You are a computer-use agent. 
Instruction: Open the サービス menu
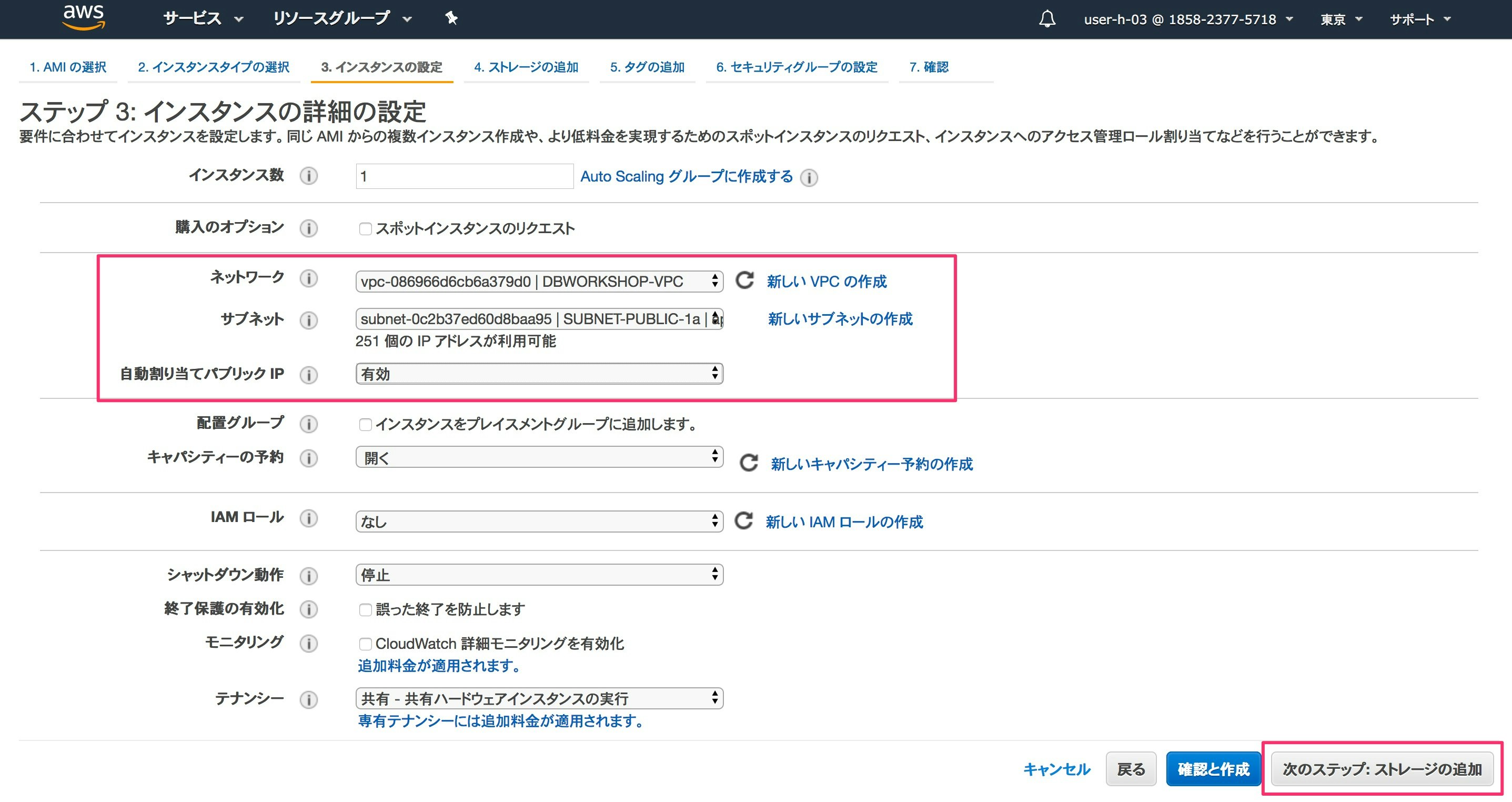[x=203, y=19]
